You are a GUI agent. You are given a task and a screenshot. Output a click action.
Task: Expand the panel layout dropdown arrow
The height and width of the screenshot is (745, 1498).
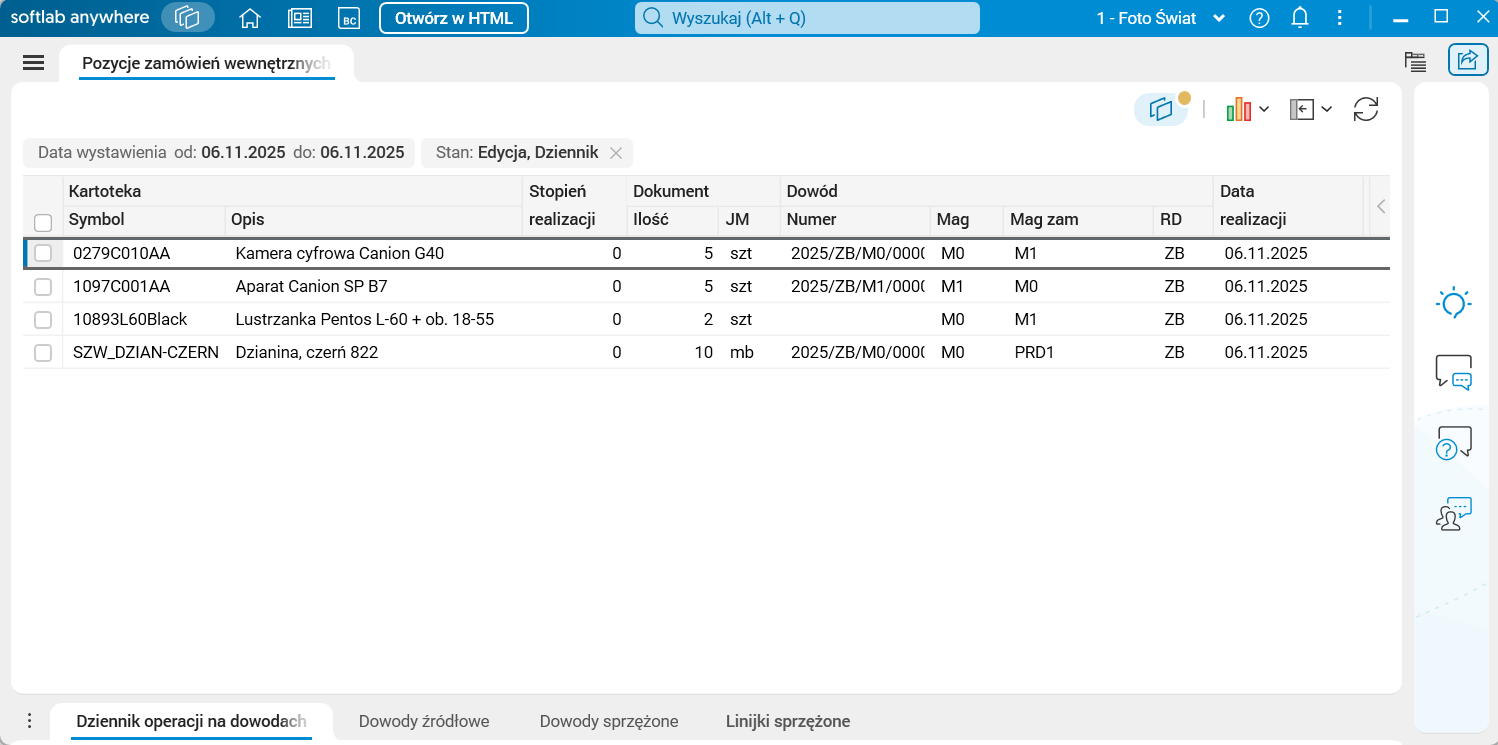(x=1327, y=109)
